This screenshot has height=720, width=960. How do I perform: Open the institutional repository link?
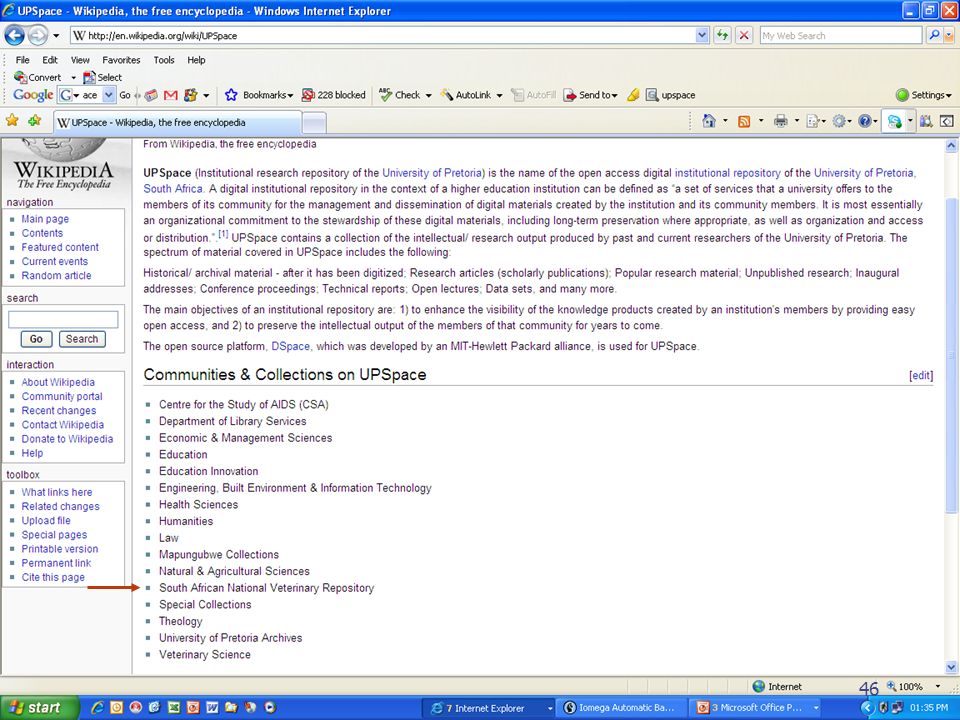(x=727, y=173)
